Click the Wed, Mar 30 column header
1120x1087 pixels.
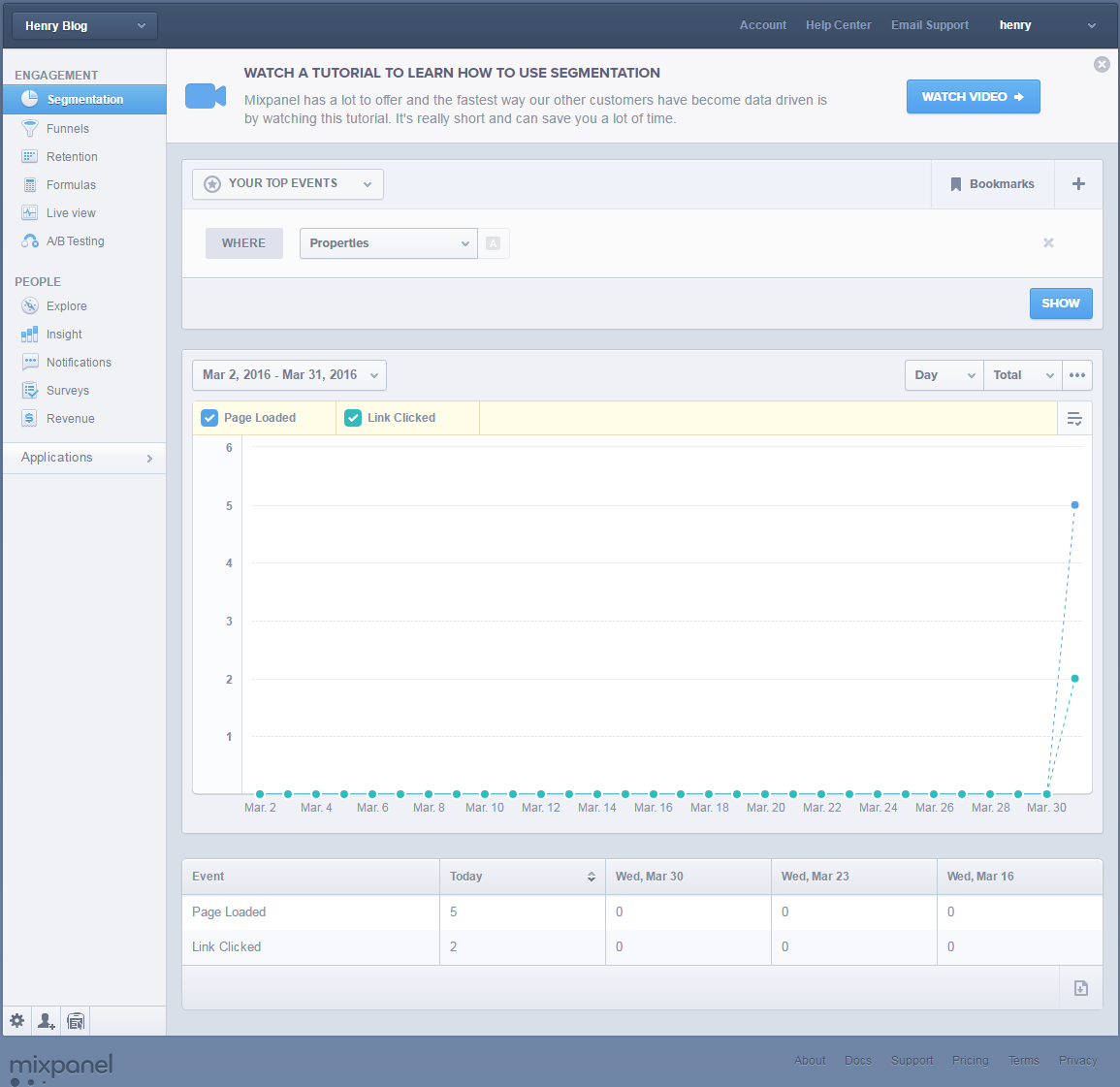[688, 877]
